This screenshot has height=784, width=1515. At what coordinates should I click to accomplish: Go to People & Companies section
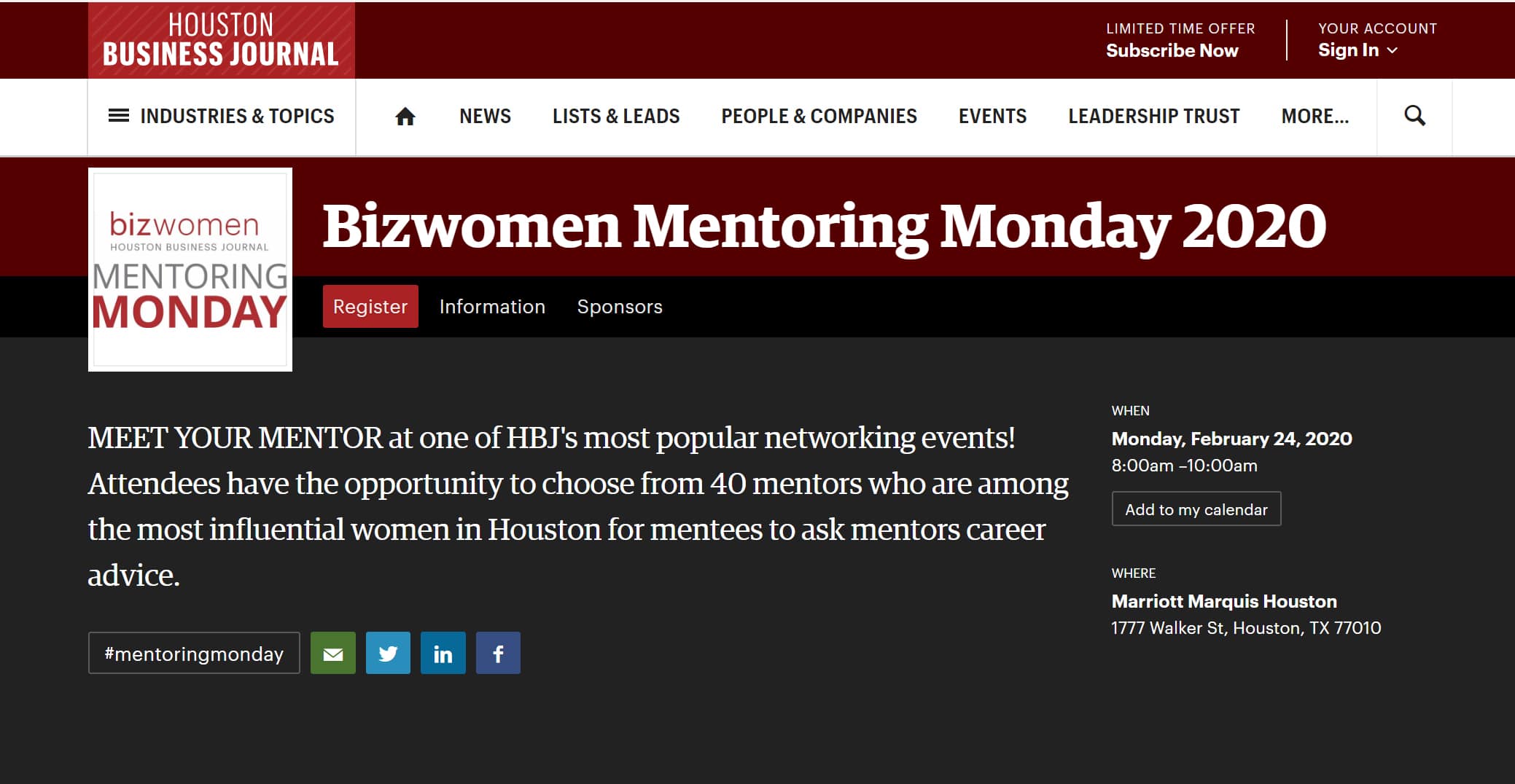coord(819,117)
